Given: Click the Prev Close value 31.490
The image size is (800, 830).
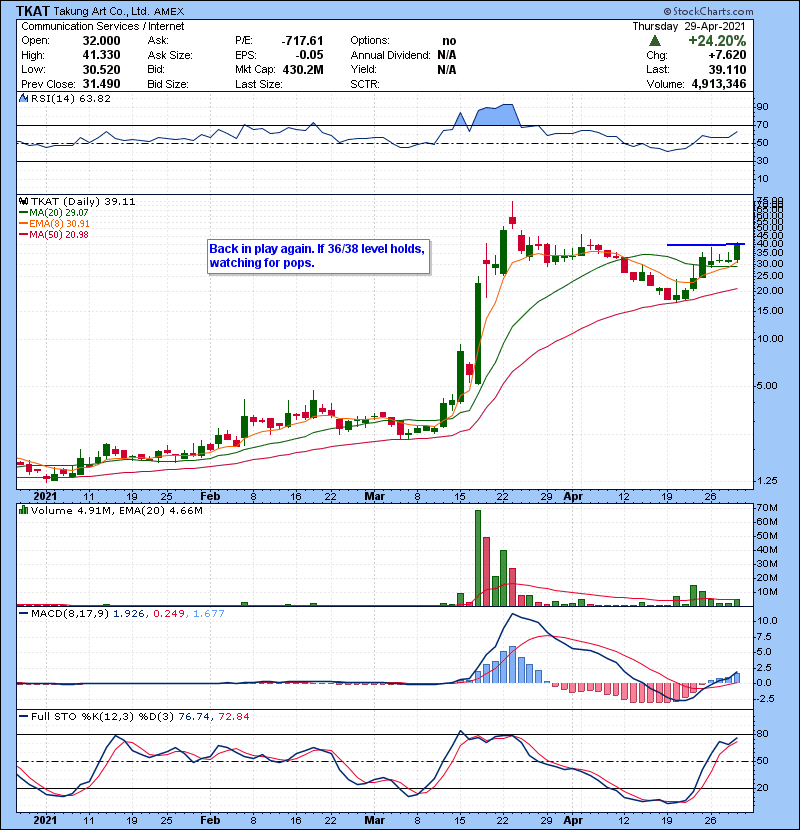Looking at the screenshot, I should tap(101, 84).
